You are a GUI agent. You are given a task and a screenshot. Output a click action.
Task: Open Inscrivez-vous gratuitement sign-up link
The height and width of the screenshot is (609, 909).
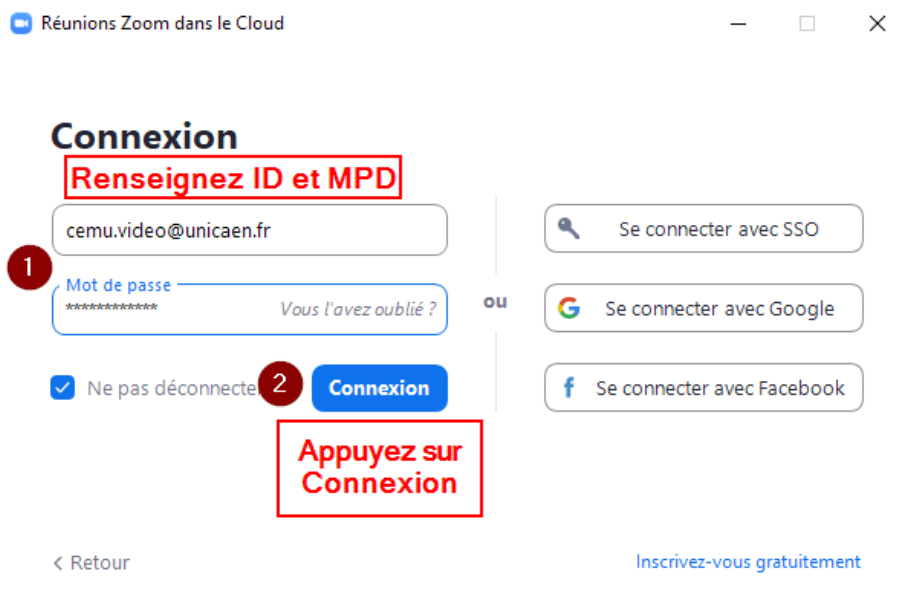pos(748,562)
